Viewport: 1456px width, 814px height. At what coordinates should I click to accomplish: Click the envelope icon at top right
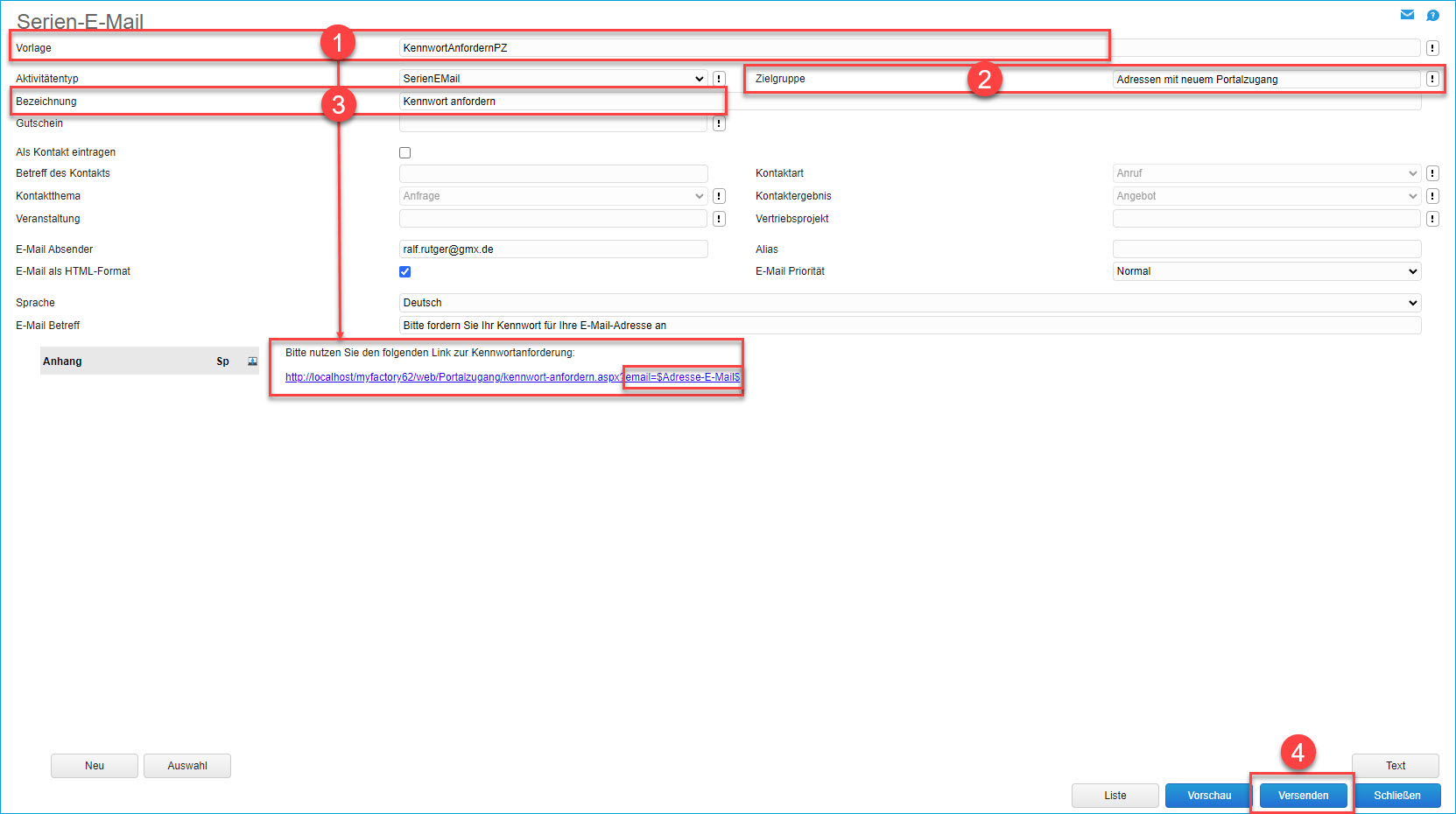(x=1407, y=14)
